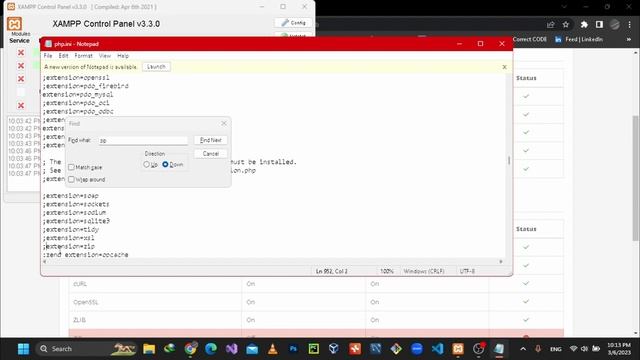Launch Google Chrome from the taskbar

click(190, 349)
